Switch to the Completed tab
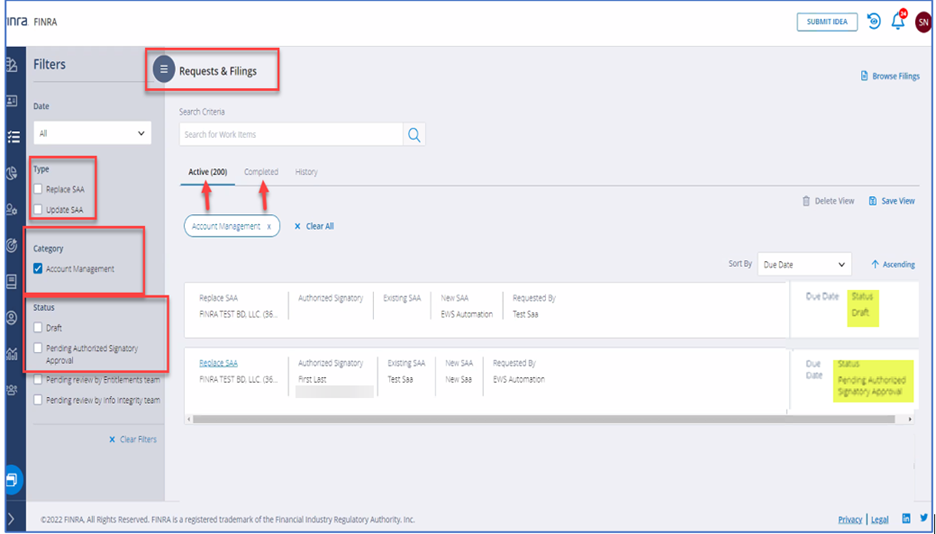The height and width of the screenshot is (534, 936). [x=261, y=172]
